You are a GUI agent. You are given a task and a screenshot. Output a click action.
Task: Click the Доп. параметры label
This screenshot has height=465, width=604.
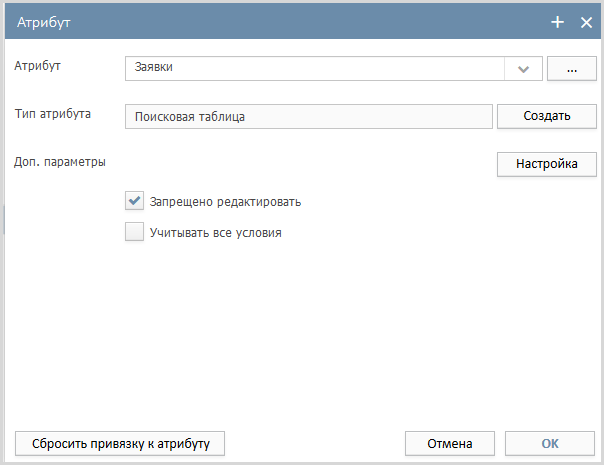coord(60,162)
